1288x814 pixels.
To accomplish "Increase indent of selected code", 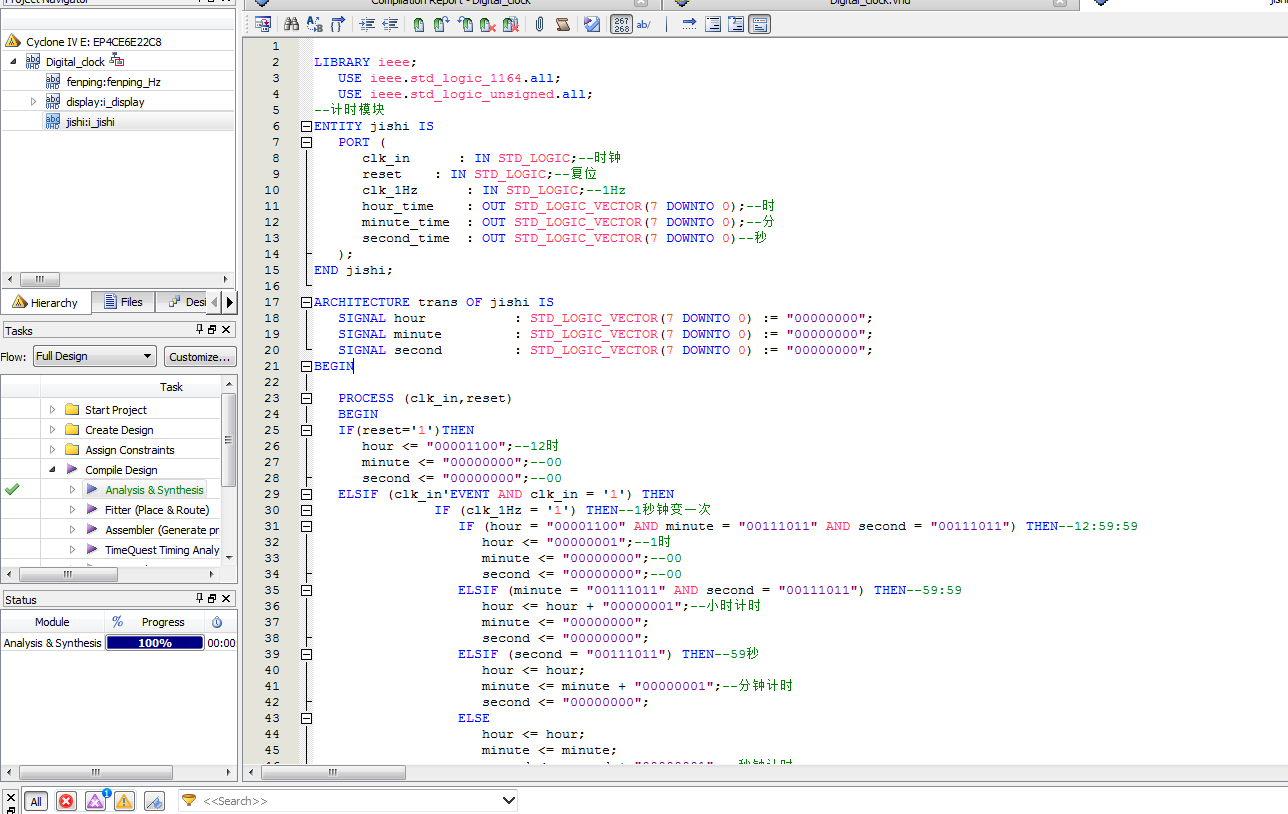I will (367, 24).
